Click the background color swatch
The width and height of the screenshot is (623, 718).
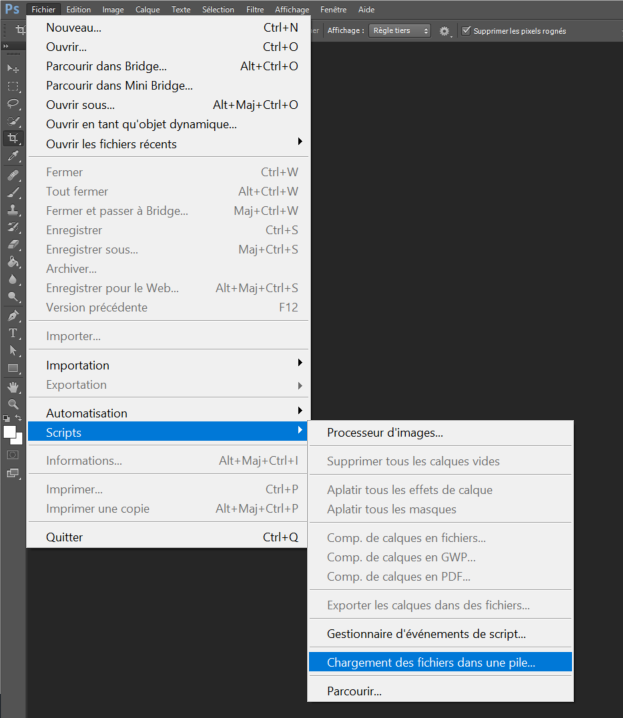point(19,440)
